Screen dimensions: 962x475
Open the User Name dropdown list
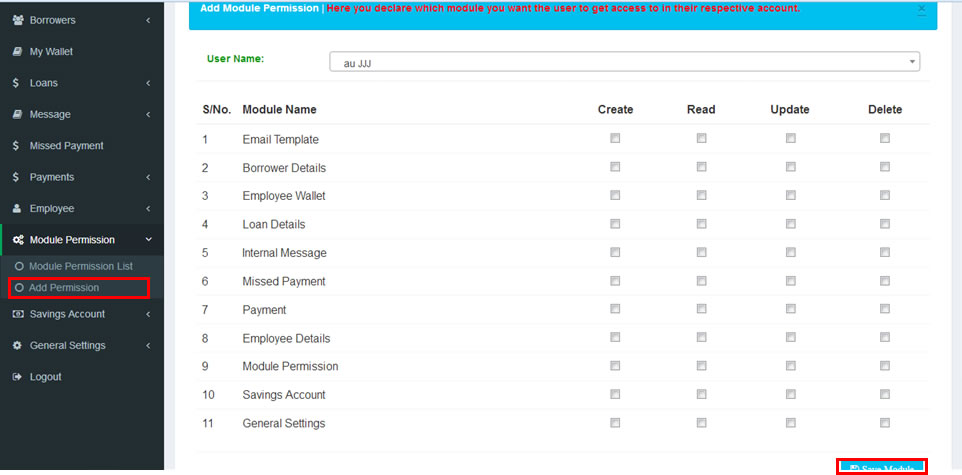(624, 62)
